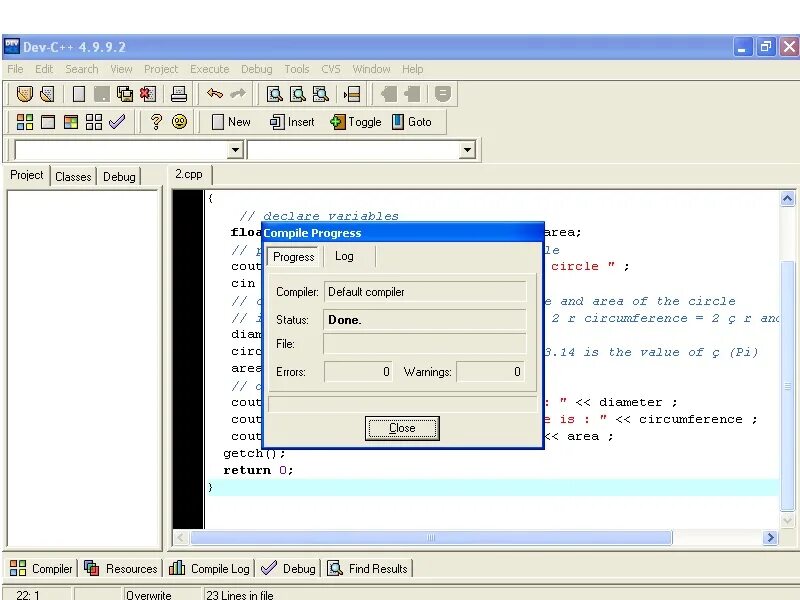Click the Default compiler field
Viewport: 800px width, 600px height.
pyautogui.click(x=424, y=292)
